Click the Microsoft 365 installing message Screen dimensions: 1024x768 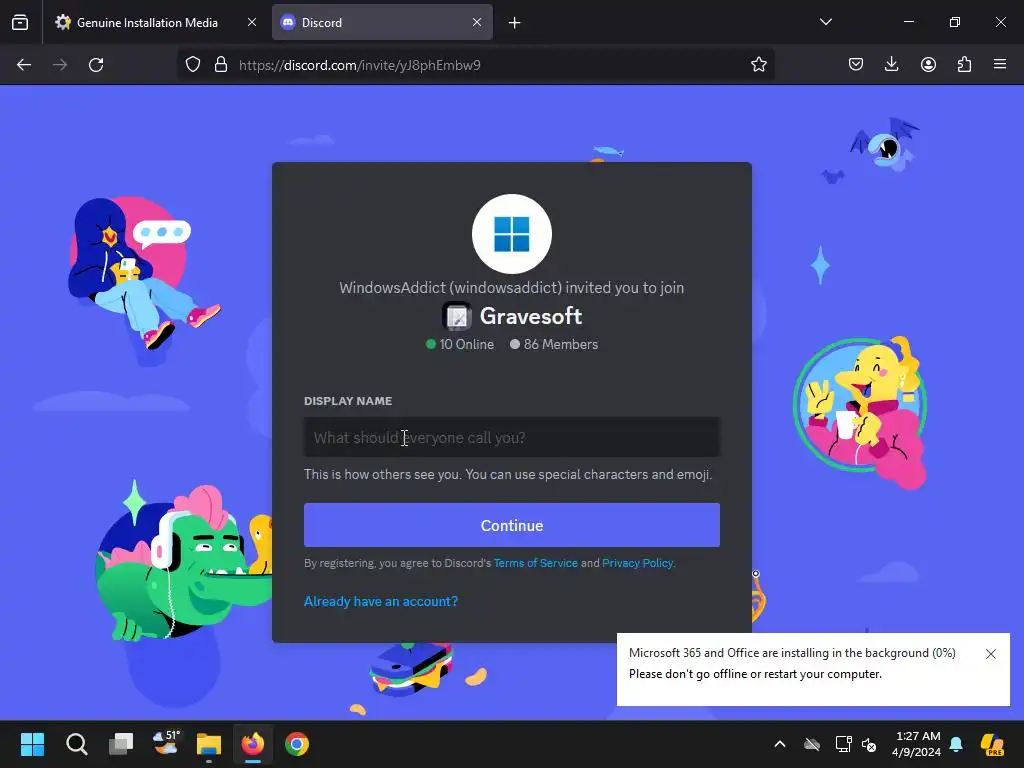(792, 653)
